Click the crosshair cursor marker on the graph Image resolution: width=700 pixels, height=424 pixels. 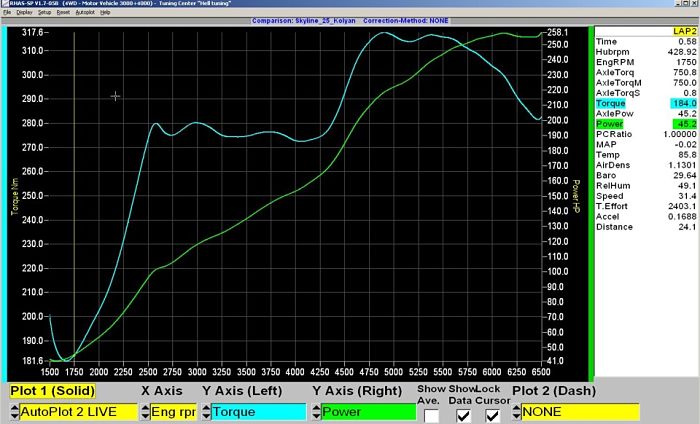(115, 96)
